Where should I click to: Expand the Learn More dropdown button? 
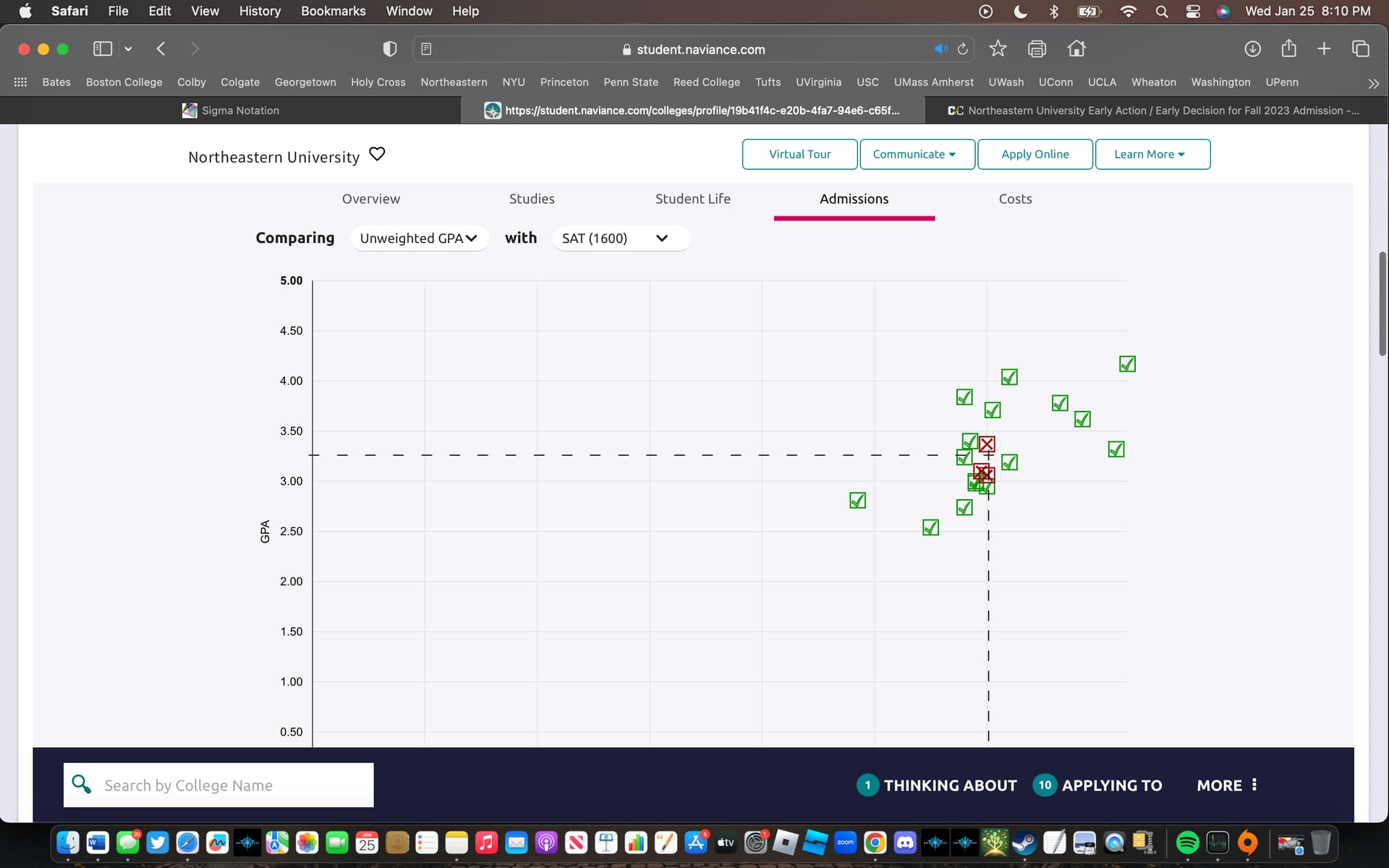tap(1152, 154)
